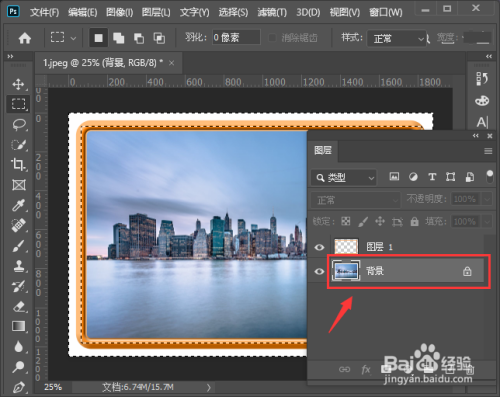Select the Quick Selection tool
Image resolution: width=500 pixels, height=397 pixels.
tap(18, 145)
